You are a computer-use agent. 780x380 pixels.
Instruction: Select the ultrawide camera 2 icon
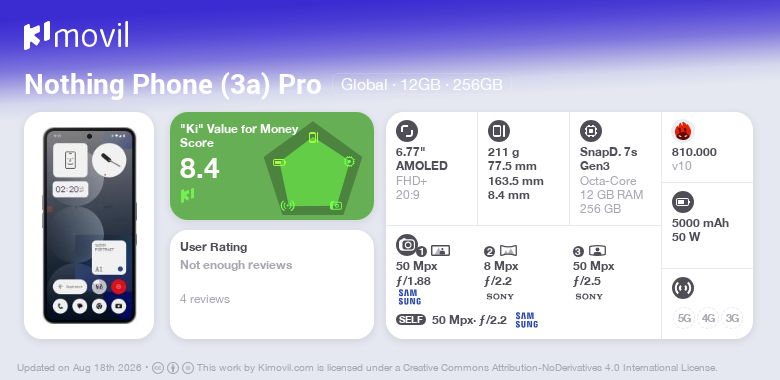click(508, 251)
